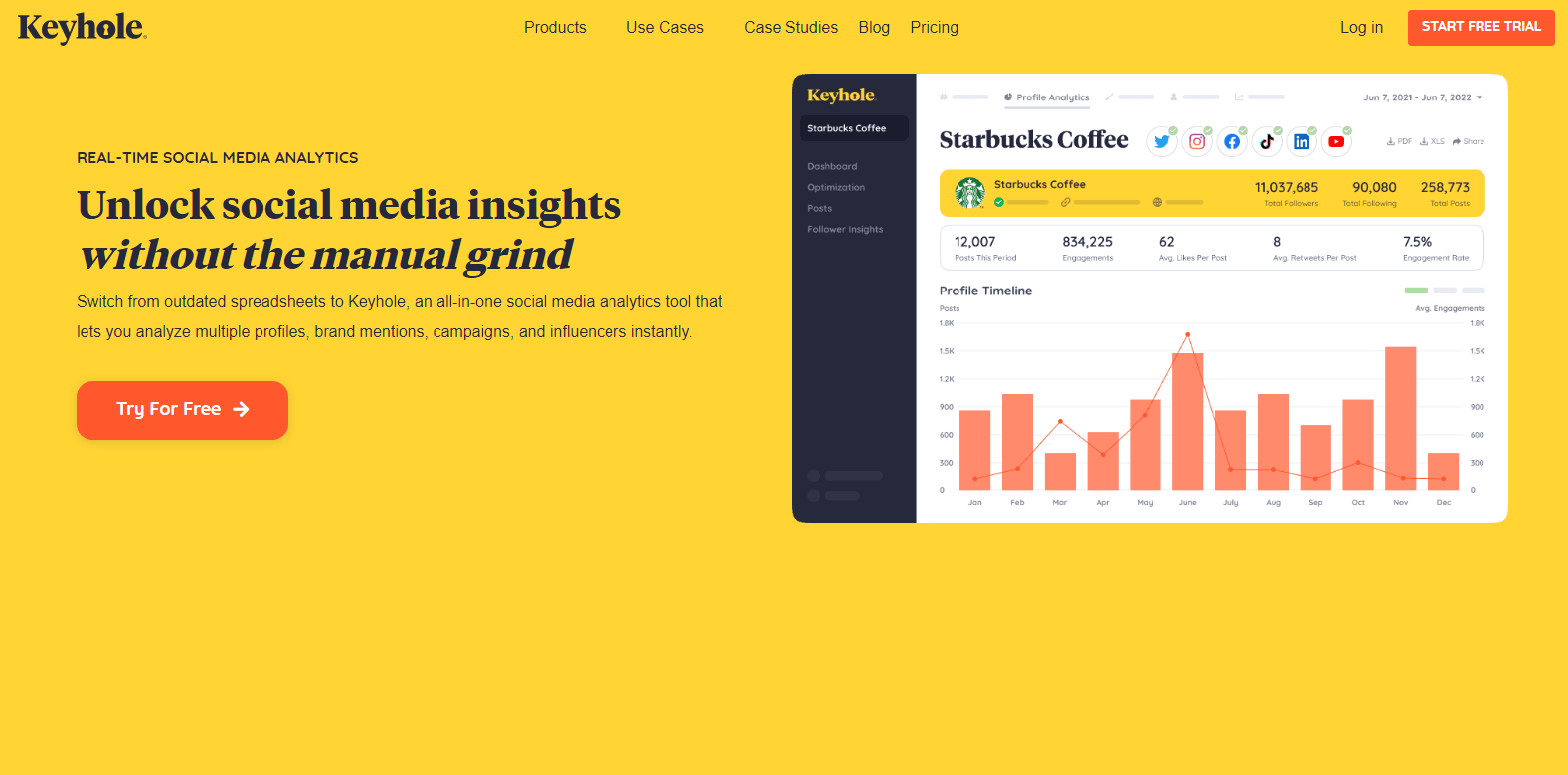The image size is (1568, 775).
Task: Open Posts in the sidebar
Action: (x=819, y=209)
